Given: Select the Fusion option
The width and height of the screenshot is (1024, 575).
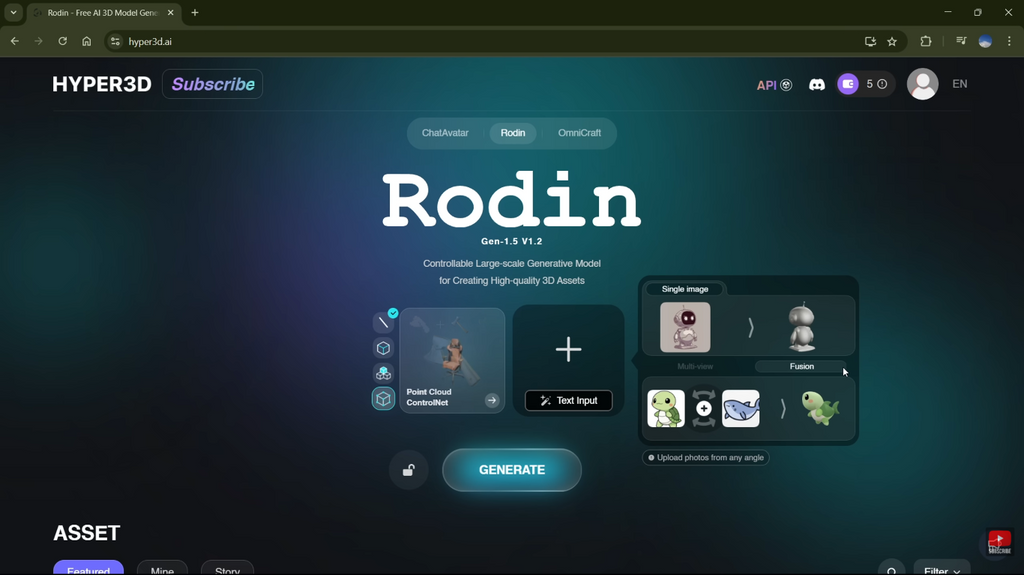Looking at the screenshot, I should (x=801, y=367).
